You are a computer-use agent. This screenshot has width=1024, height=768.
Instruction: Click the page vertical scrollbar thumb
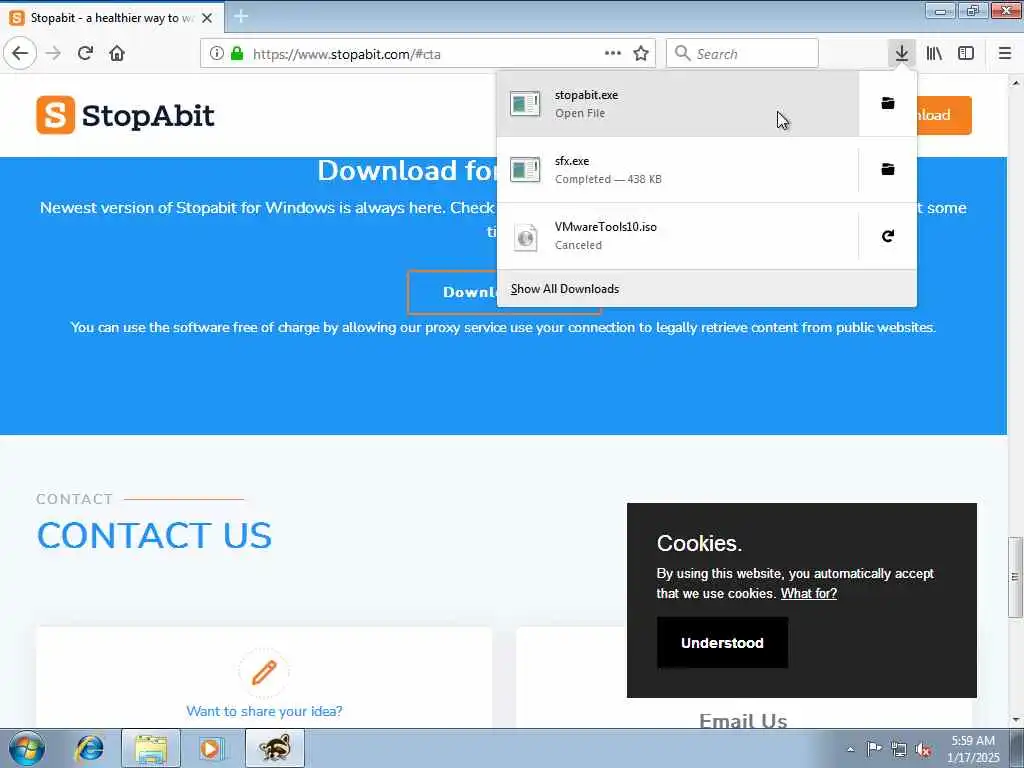[x=1015, y=577]
